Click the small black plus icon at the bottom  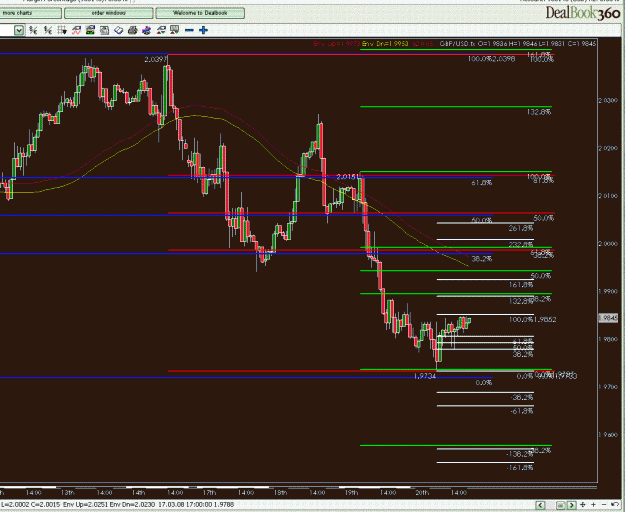coord(593,505)
